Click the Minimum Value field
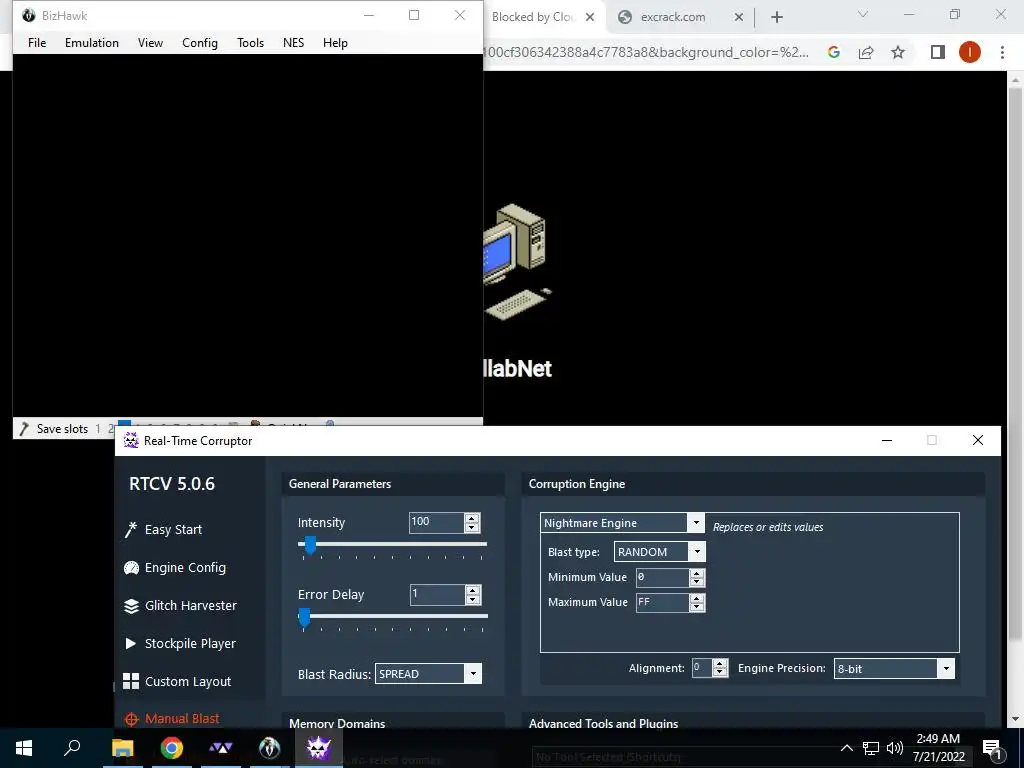Image resolution: width=1024 pixels, height=768 pixels. point(662,577)
